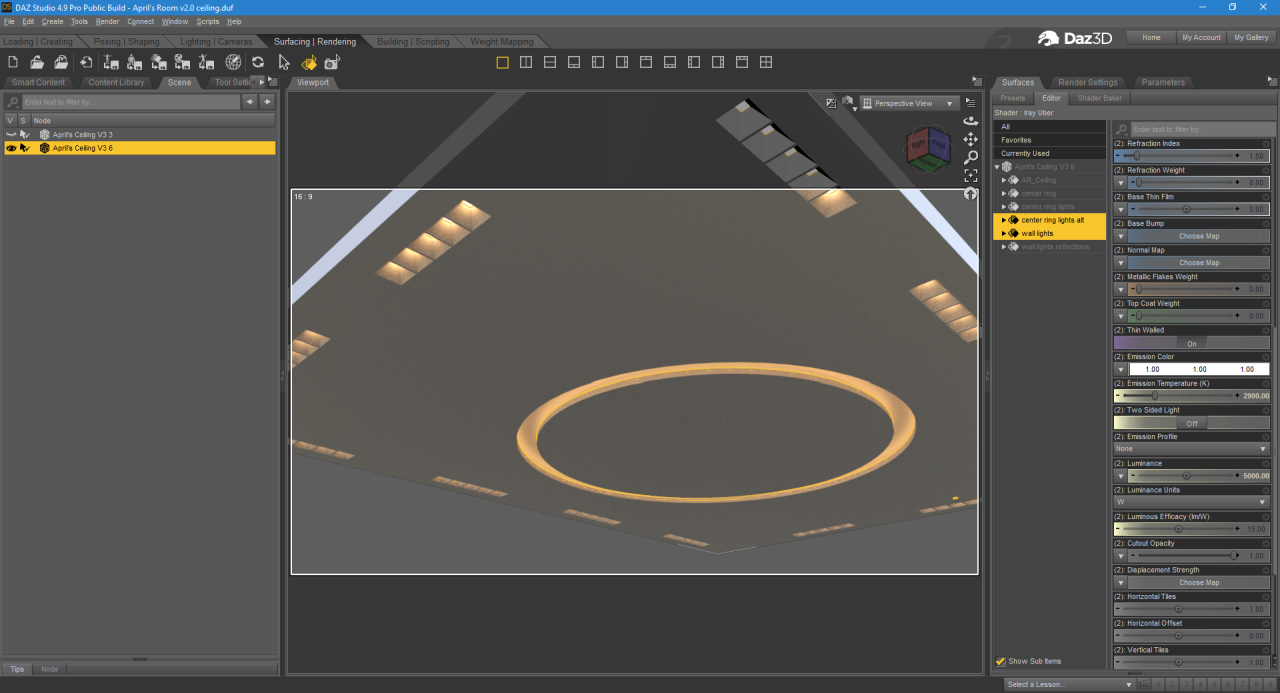Image resolution: width=1280 pixels, height=693 pixels.
Task: Click the Tips tab at bottom
Action: (18, 669)
